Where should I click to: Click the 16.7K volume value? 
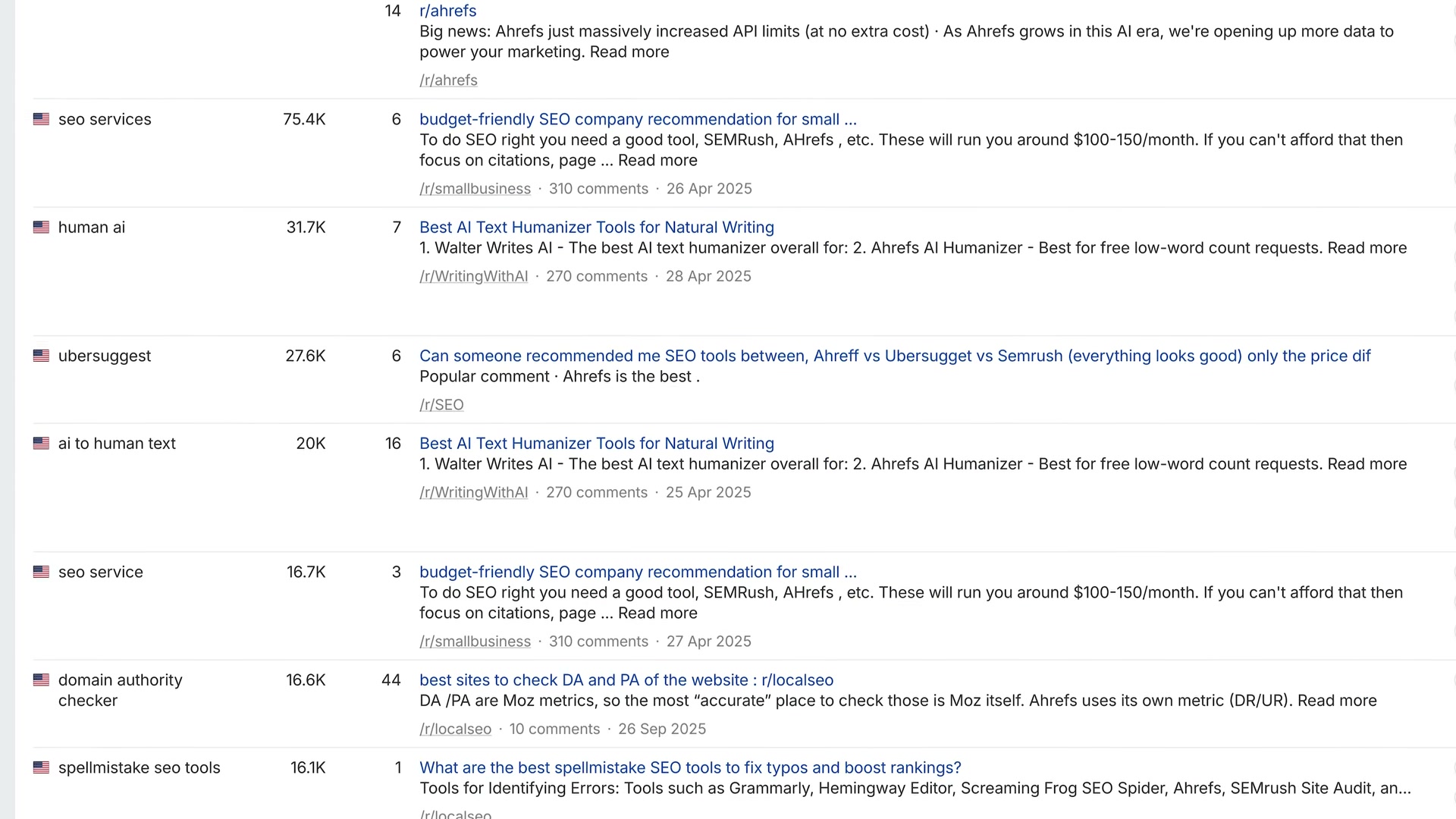[306, 573]
